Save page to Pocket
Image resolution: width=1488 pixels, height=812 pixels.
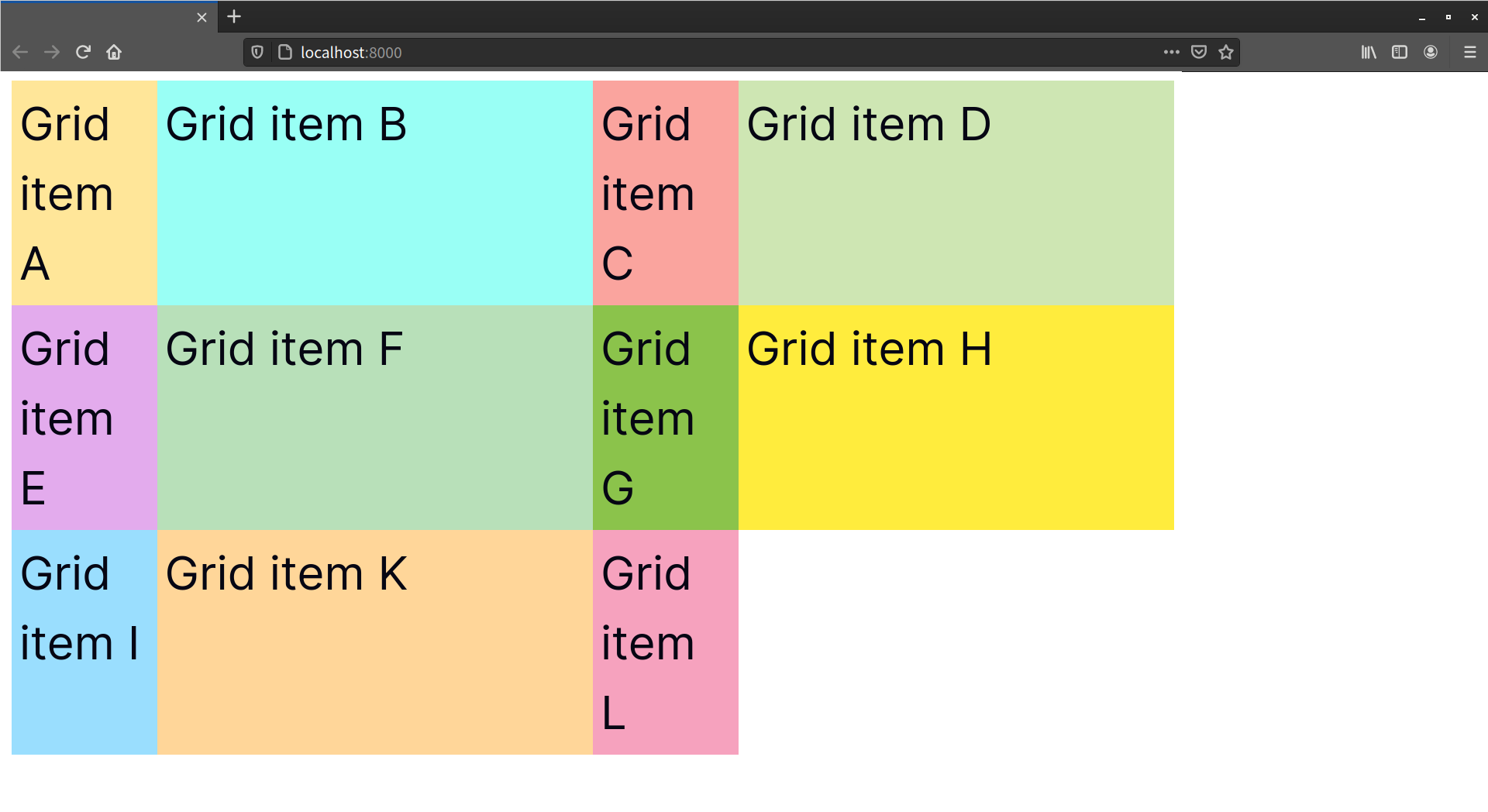[1198, 52]
